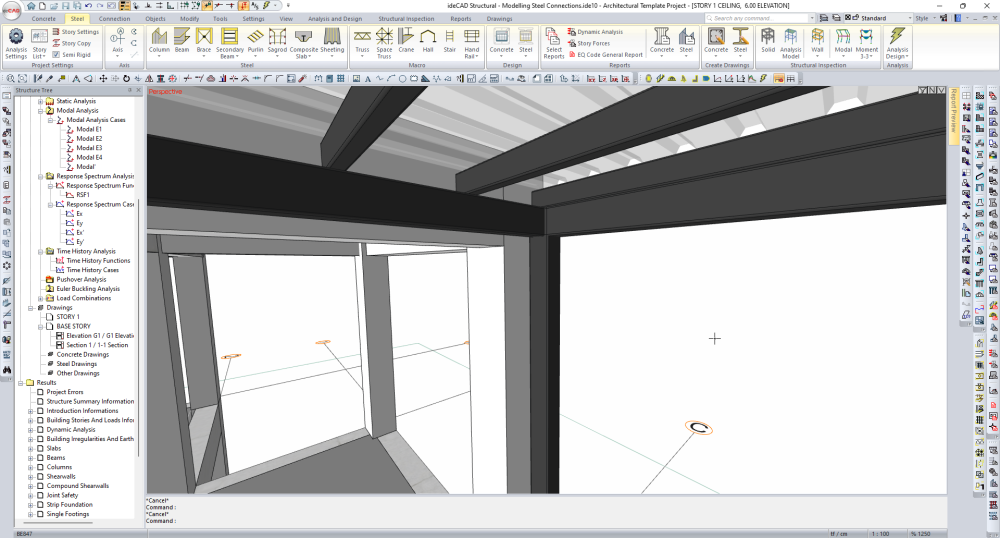This screenshot has height=538, width=1000.
Task: Open the Structural Inspection tab
Action: point(406,18)
